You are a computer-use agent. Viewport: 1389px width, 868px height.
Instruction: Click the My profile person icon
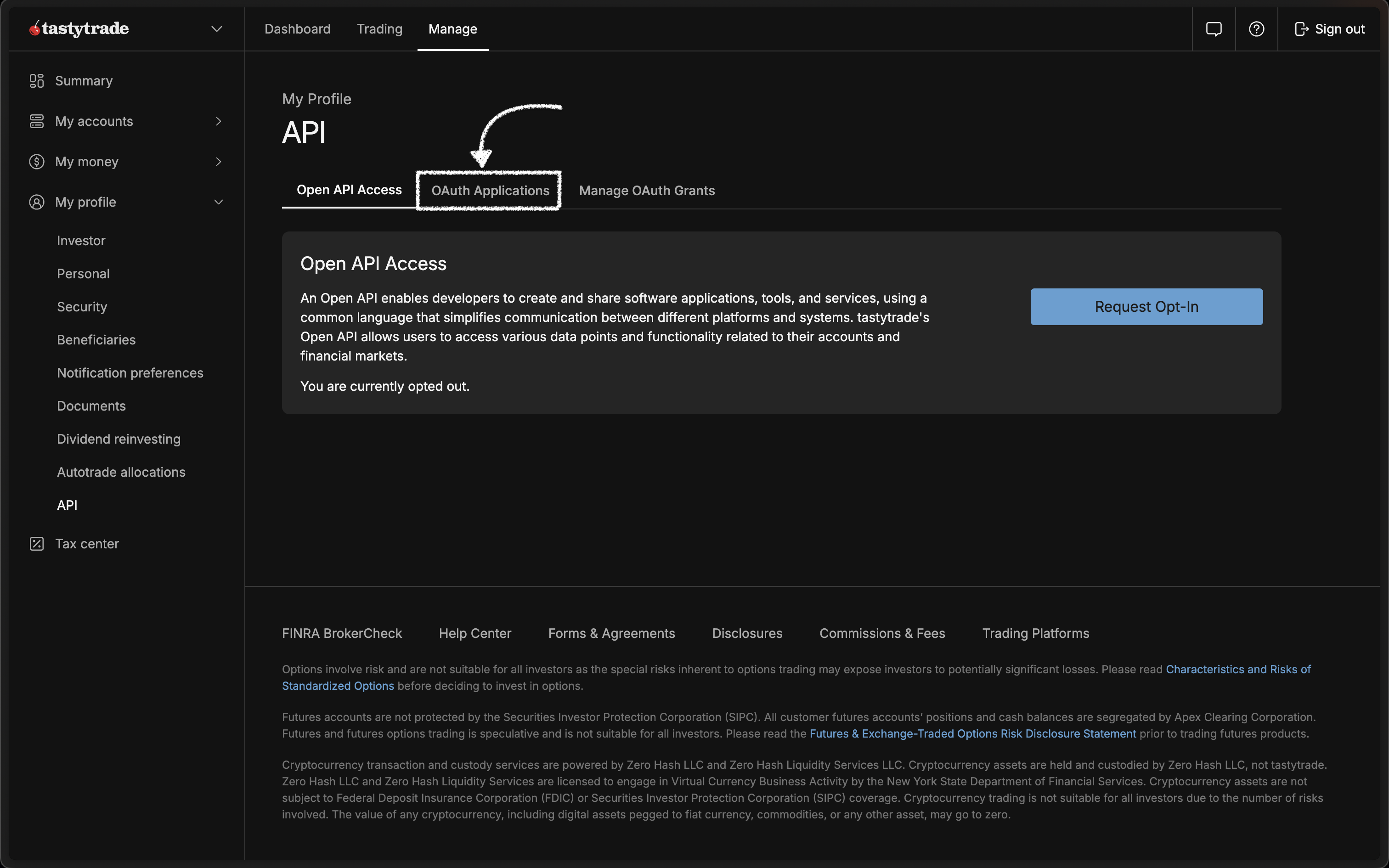(x=37, y=202)
